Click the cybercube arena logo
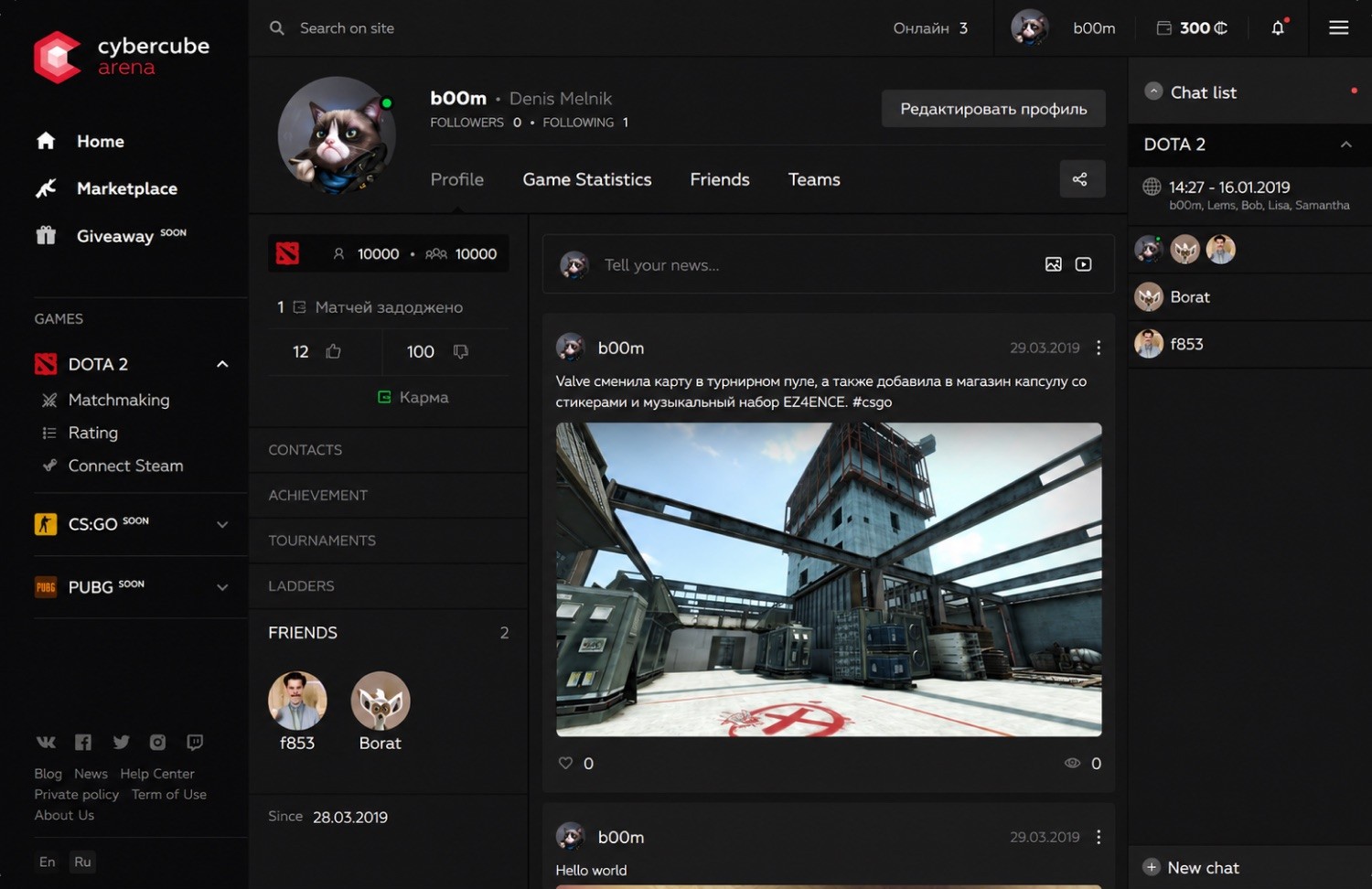Image resolution: width=1372 pixels, height=889 pixels. click(122, 57)
